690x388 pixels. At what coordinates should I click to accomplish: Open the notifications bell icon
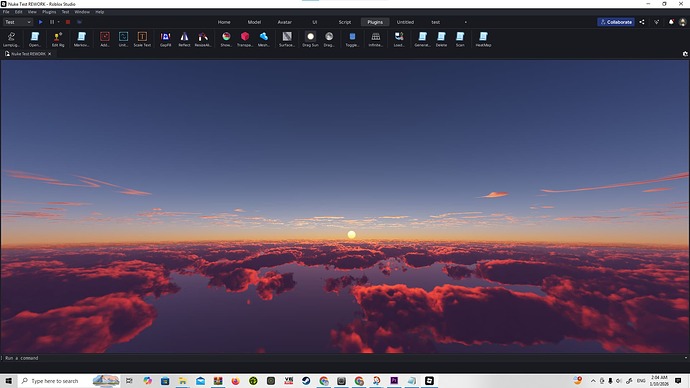pyautogui.click(x=671, y=22)
